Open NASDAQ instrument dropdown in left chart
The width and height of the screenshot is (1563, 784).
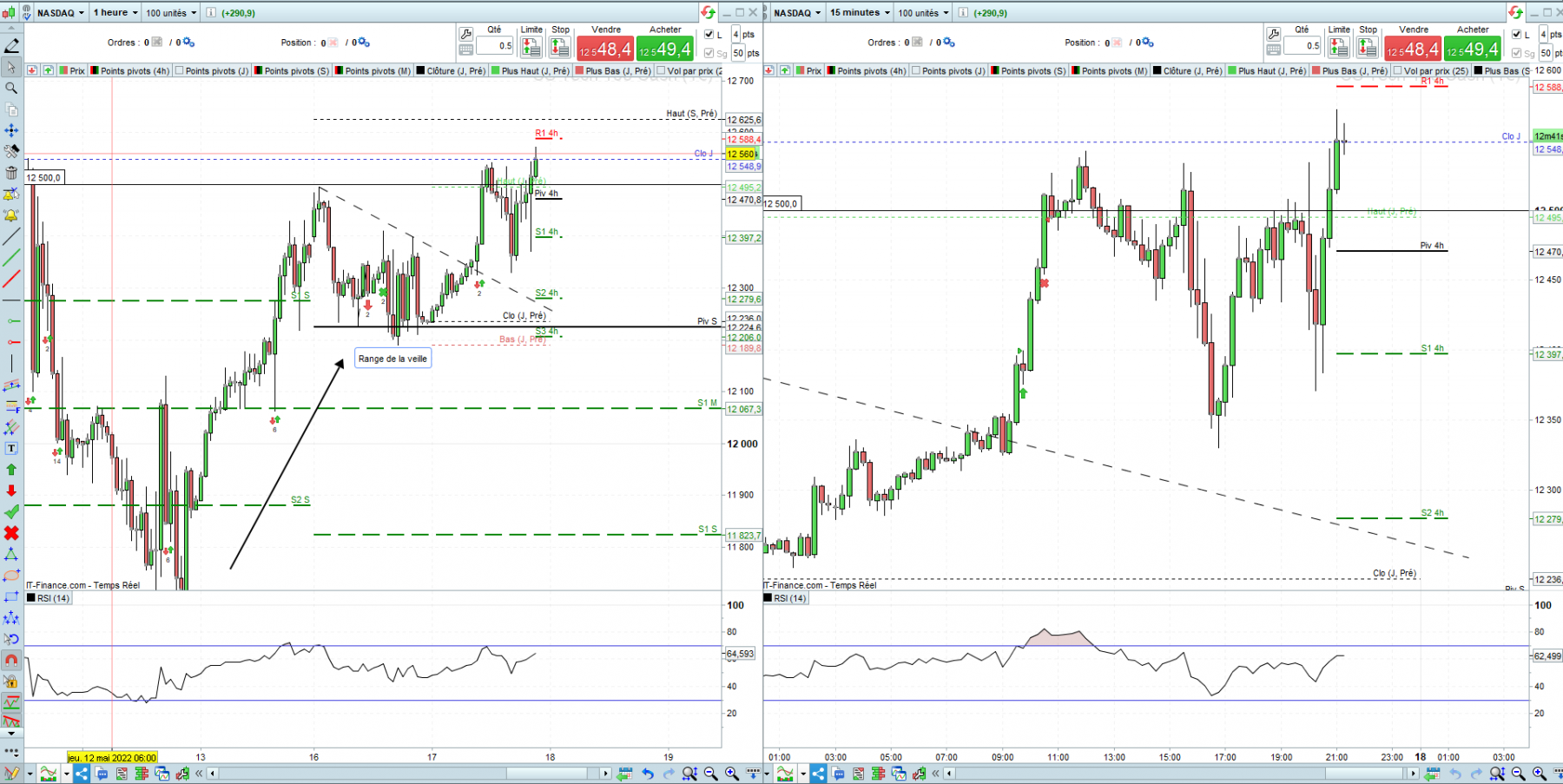[61, 12]
